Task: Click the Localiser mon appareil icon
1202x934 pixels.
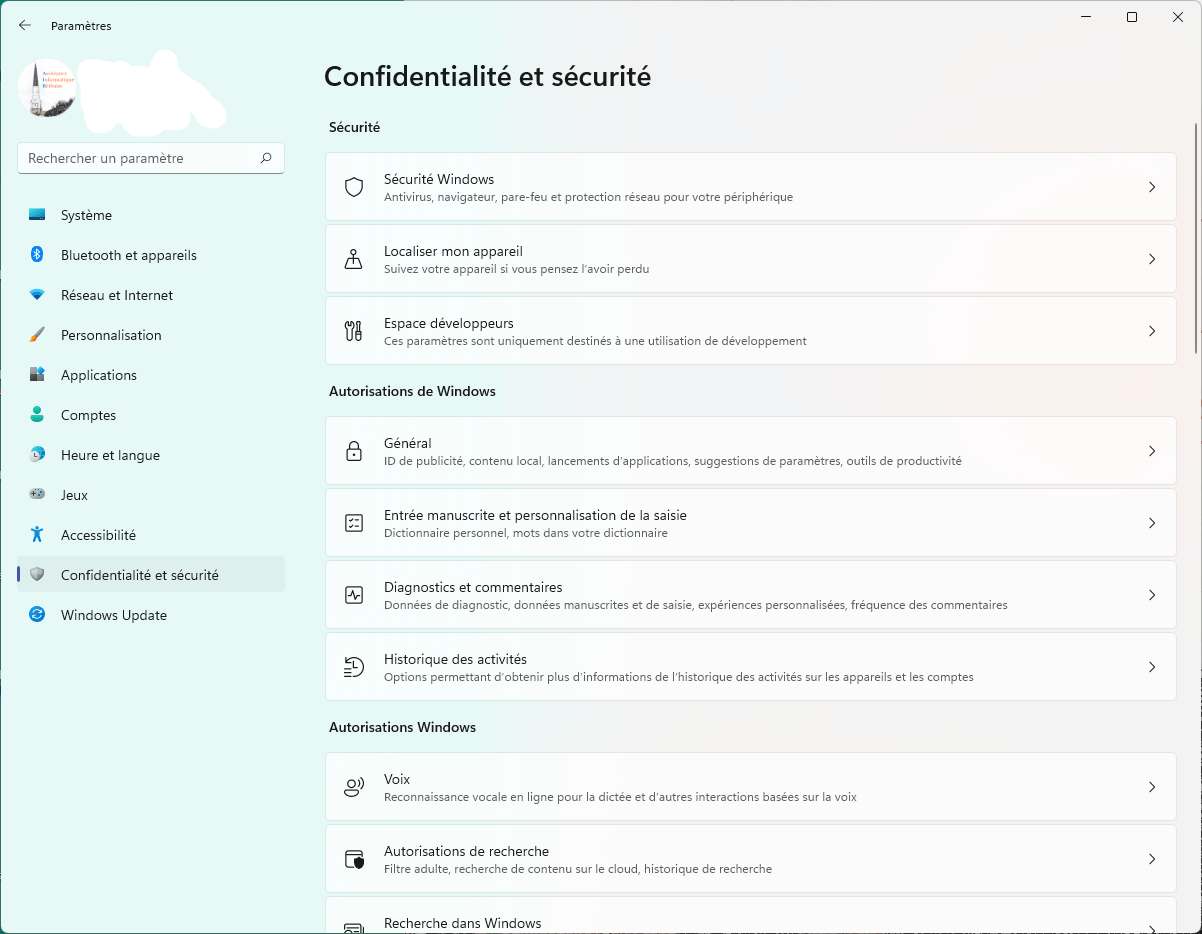Action: pos(354,258)
